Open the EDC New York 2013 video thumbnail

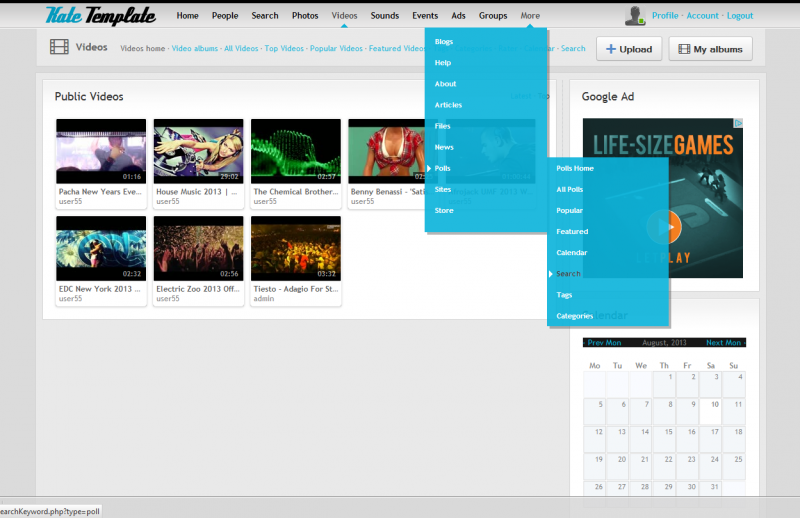click(x=101, y=248)
